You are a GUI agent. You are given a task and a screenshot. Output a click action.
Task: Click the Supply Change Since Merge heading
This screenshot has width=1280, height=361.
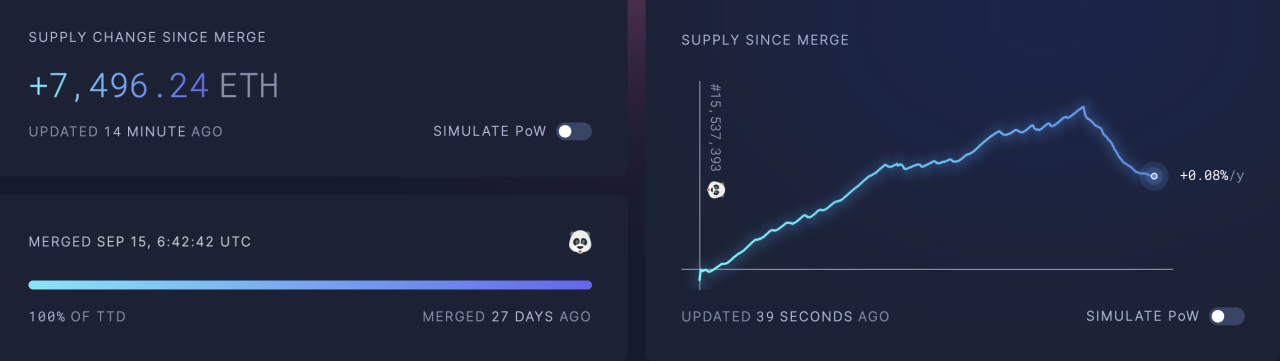pyautogui.click(x=147, y=37)
